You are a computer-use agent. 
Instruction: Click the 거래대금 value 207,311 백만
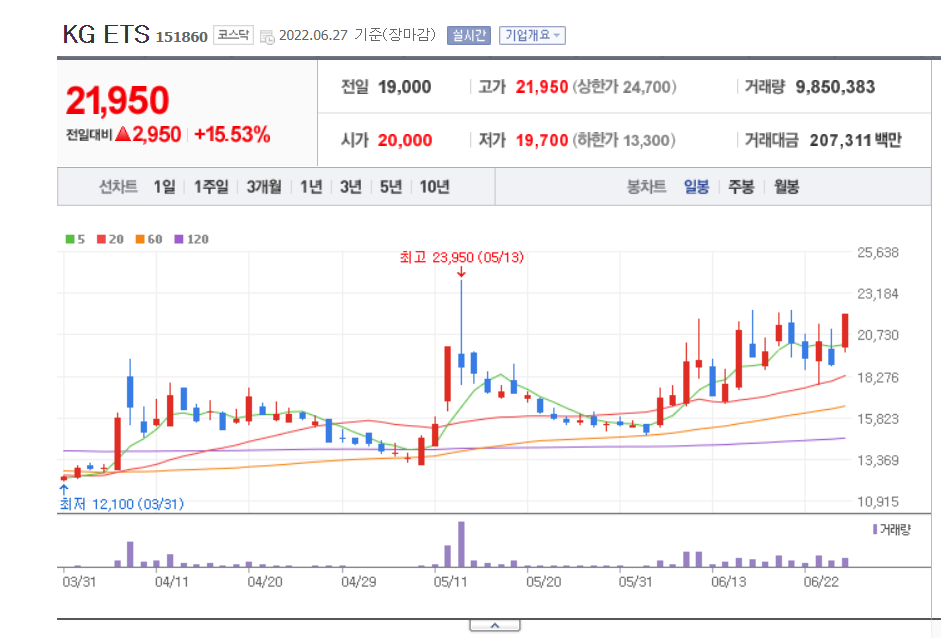pyautogui.click(x=856, y=140)
